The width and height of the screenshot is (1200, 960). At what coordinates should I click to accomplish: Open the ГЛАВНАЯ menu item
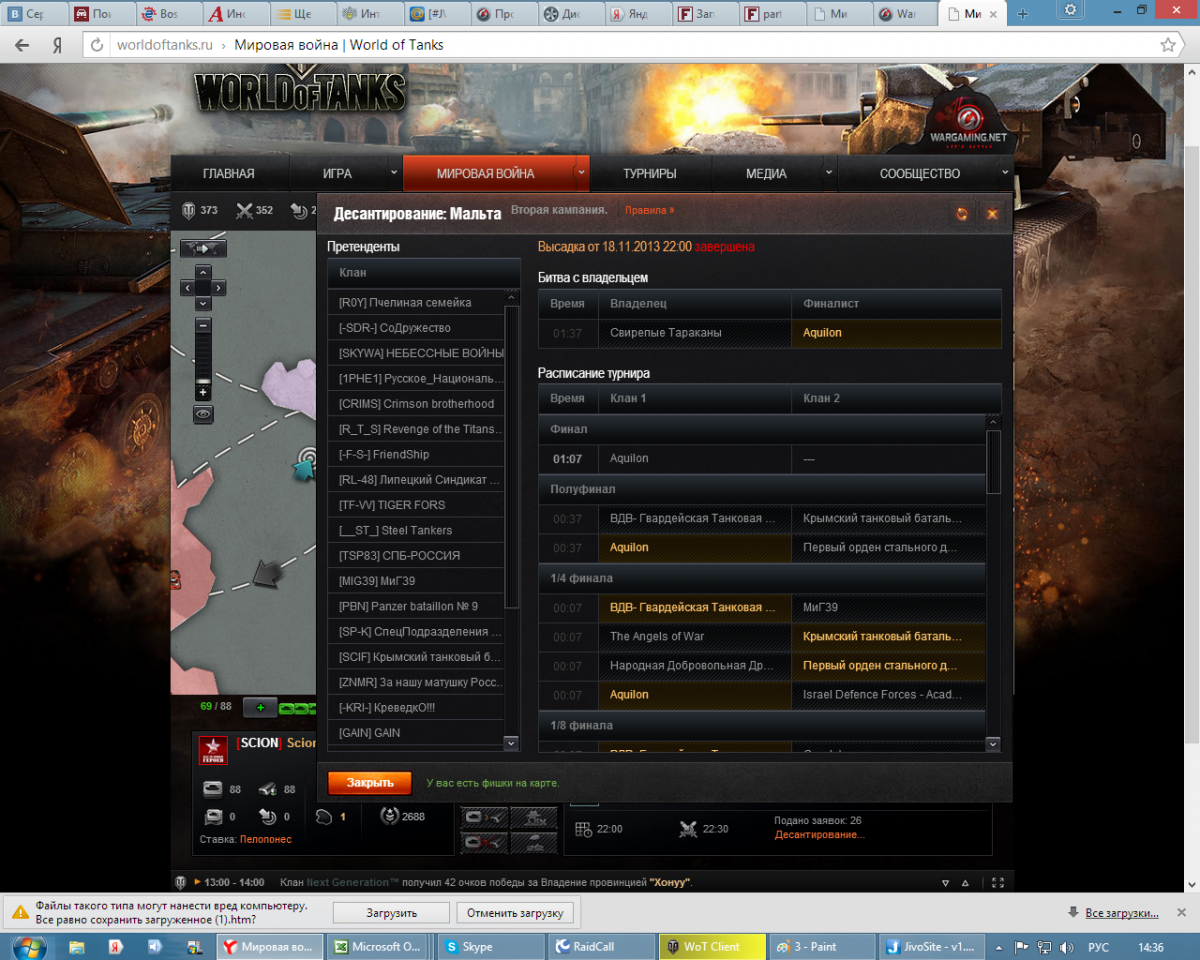(x=229, y=173)
